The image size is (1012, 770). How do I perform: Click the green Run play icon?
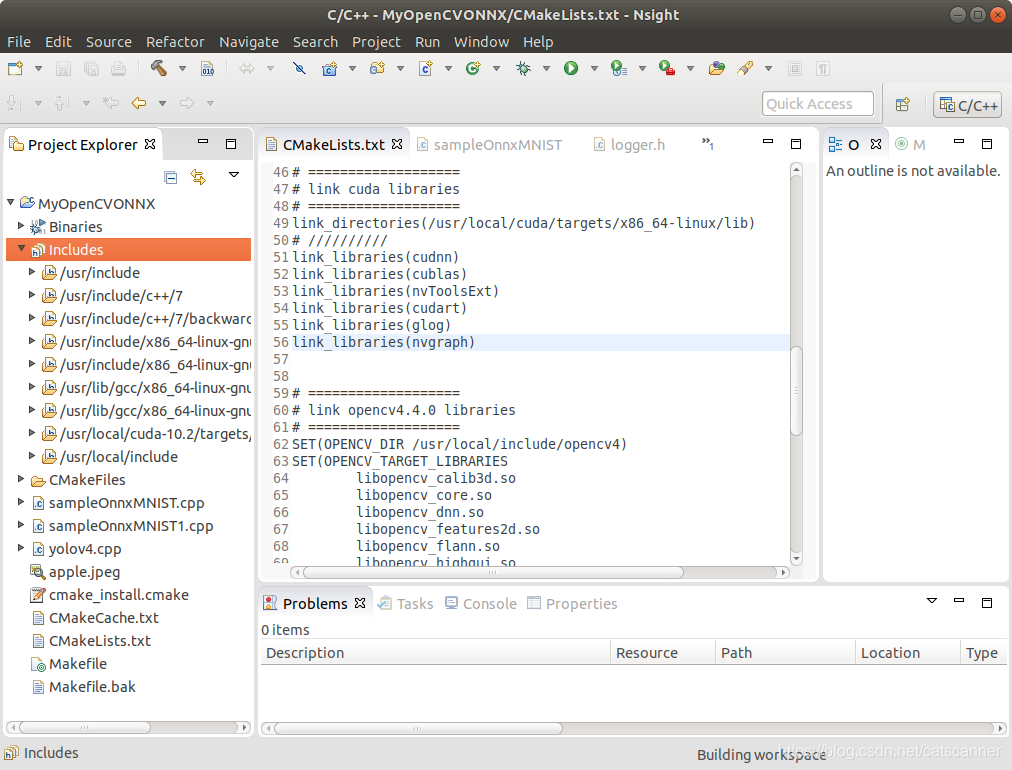(x=571, y=68)
